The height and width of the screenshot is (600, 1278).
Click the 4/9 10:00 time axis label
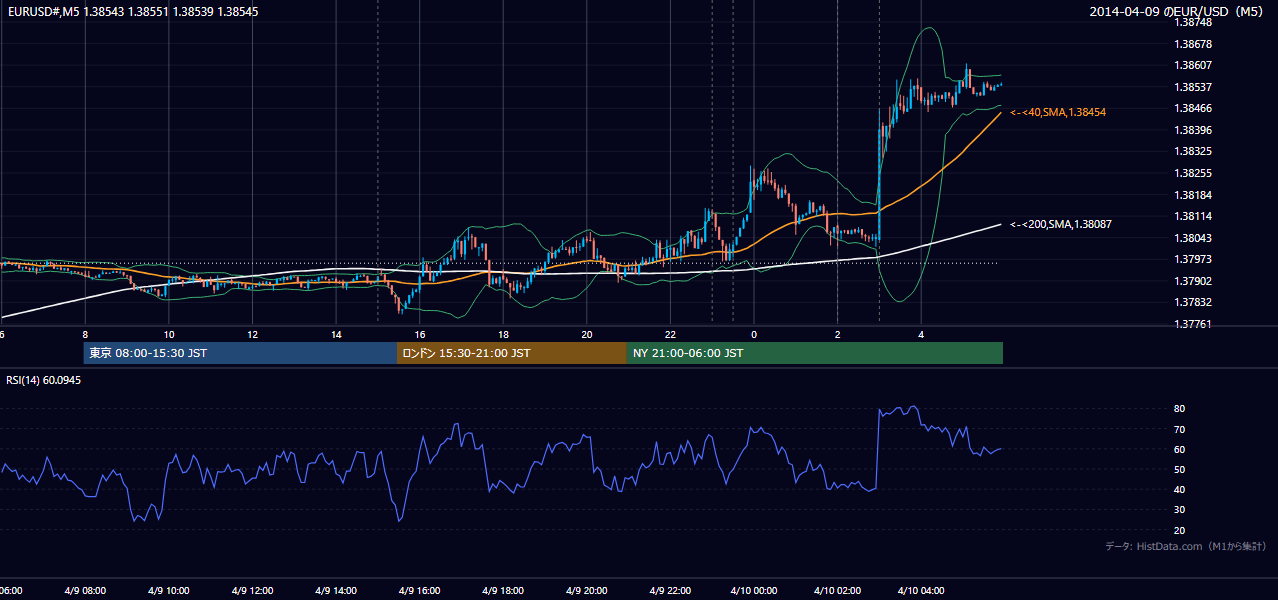(x=169, y=590)
